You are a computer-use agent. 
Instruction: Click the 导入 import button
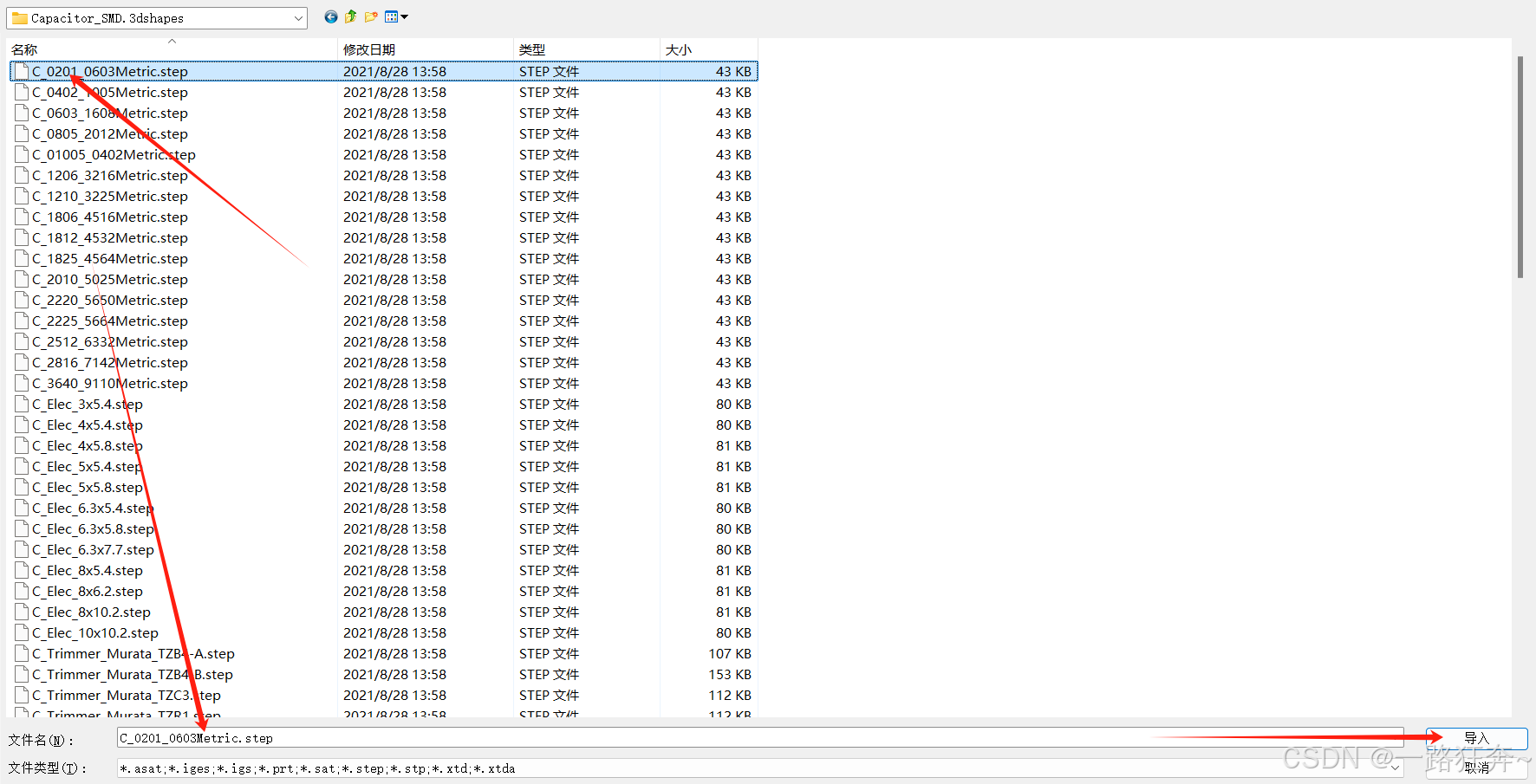(1476, 738)
